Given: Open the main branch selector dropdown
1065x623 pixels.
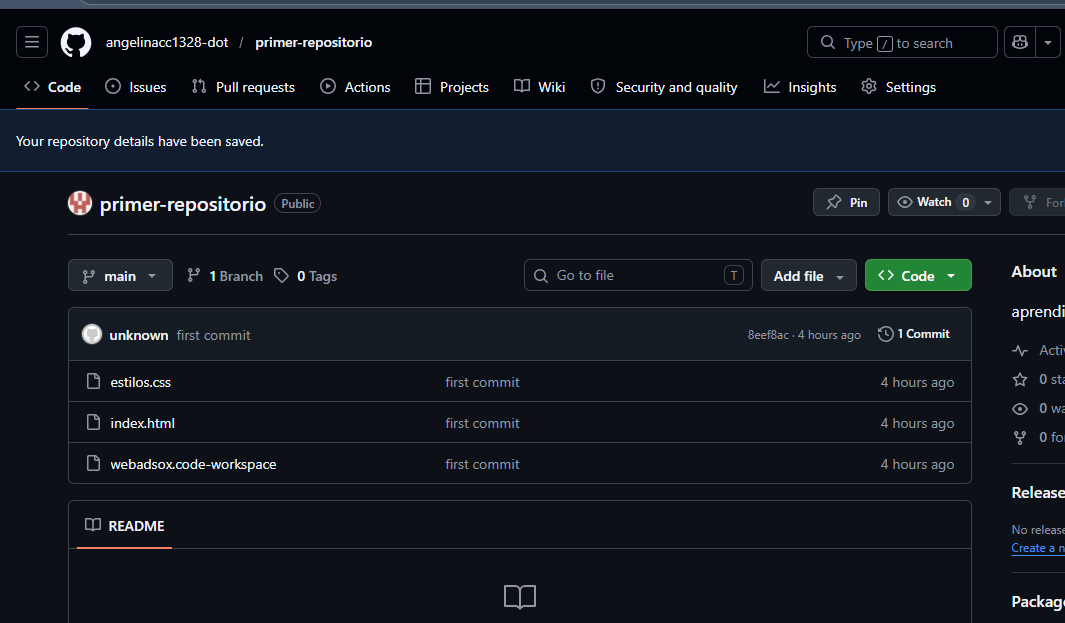Looking at the screenshot, I should coord(120,275).
